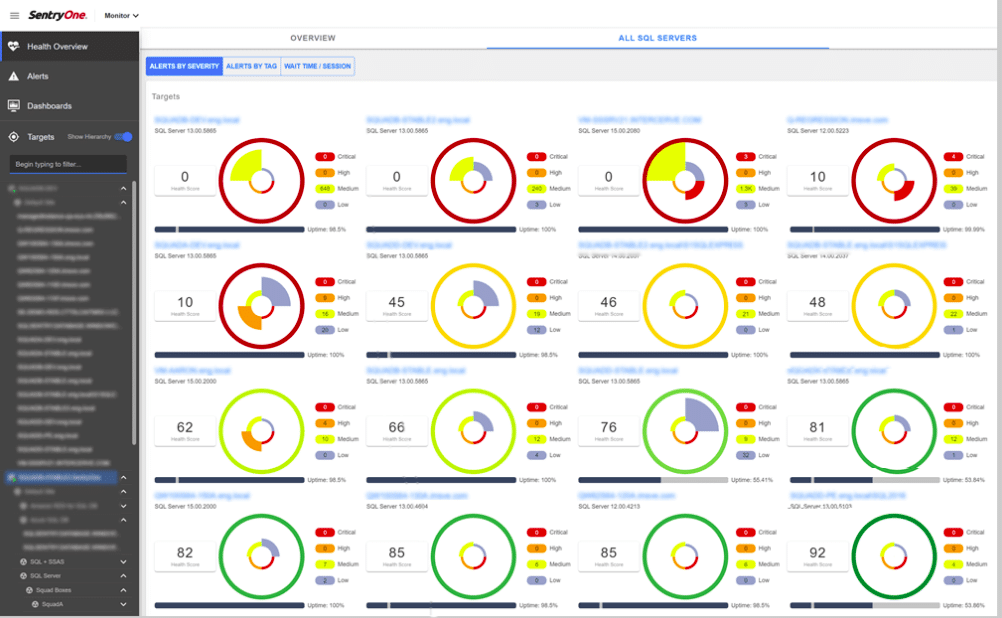Click the health gauge for score 45
Screen dimensions: 1002x618
[473, 305]
